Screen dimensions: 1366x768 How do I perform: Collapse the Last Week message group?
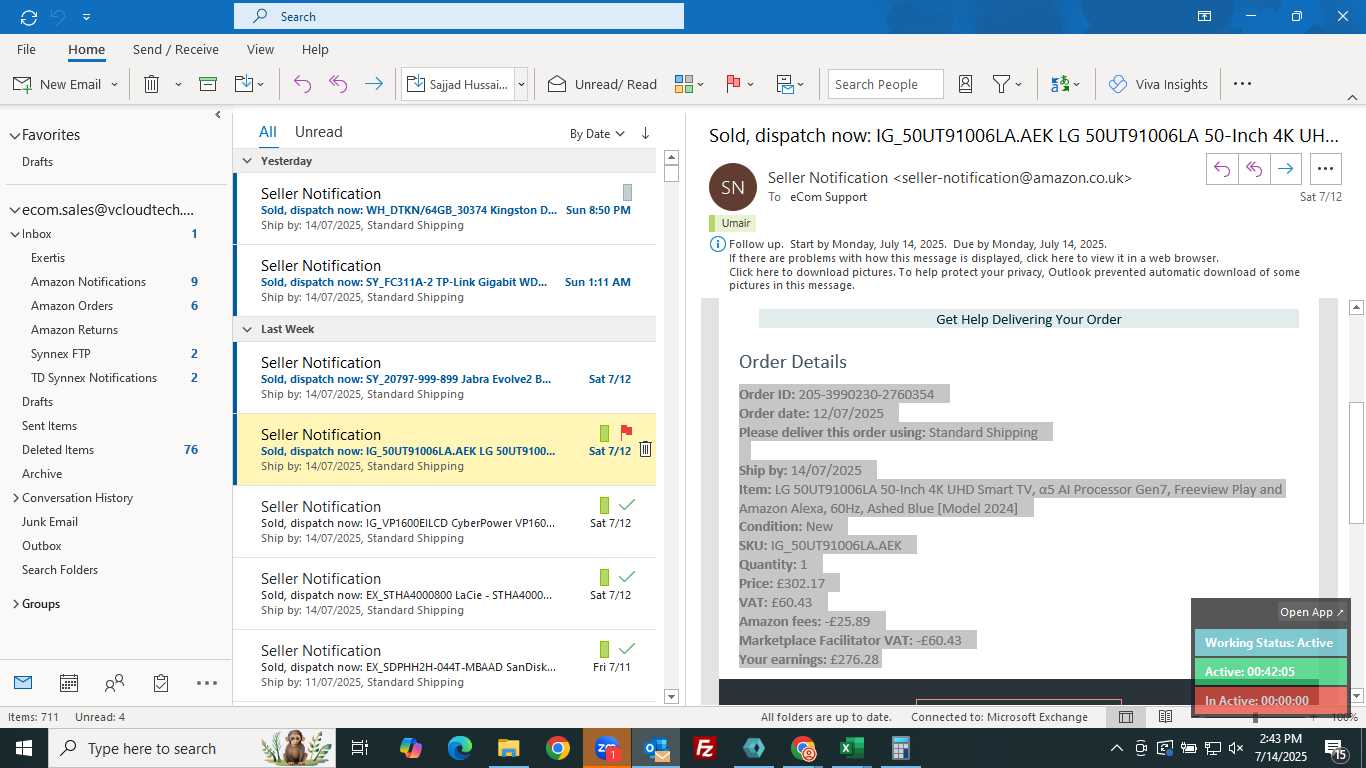click(248, 329)
